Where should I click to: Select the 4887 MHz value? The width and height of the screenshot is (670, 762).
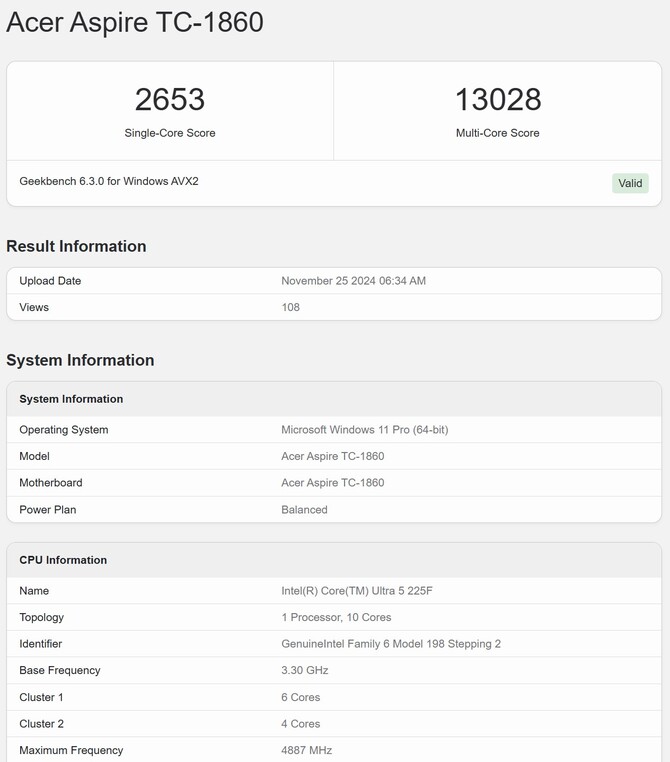[307, 750]
